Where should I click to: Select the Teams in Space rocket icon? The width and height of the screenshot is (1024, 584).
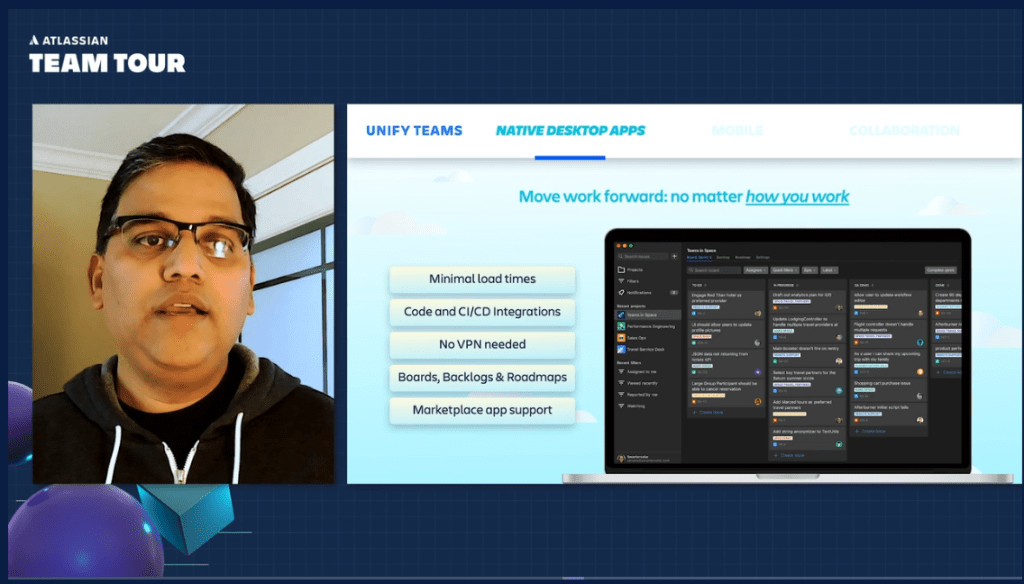621,315
